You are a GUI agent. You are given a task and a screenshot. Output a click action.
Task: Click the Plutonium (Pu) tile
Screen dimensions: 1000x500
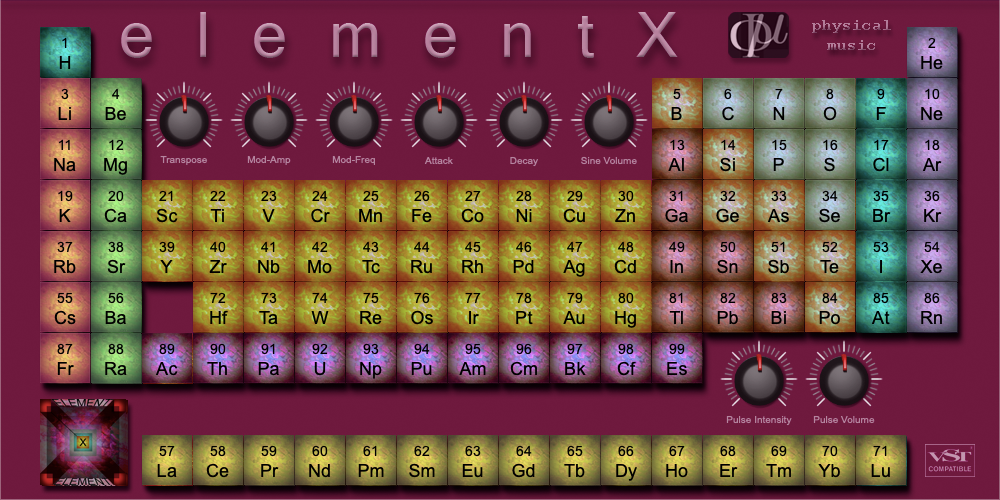[x=422, y=358]
